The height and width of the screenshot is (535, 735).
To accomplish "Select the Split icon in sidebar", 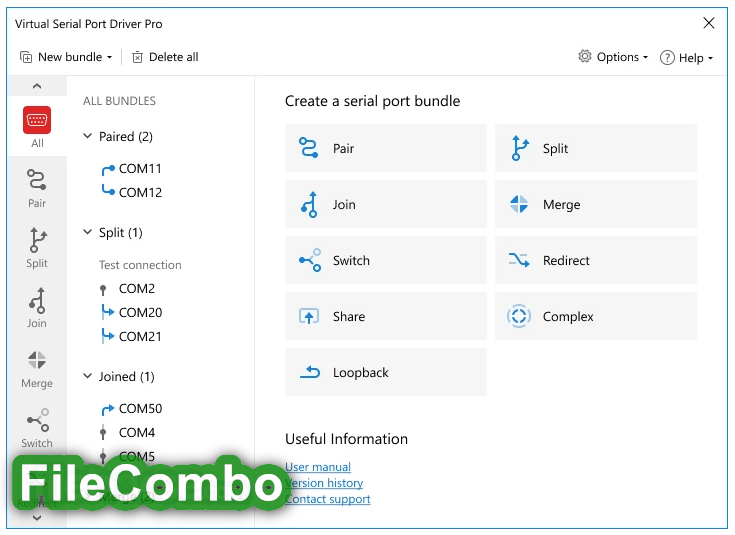I will (37, 246).
